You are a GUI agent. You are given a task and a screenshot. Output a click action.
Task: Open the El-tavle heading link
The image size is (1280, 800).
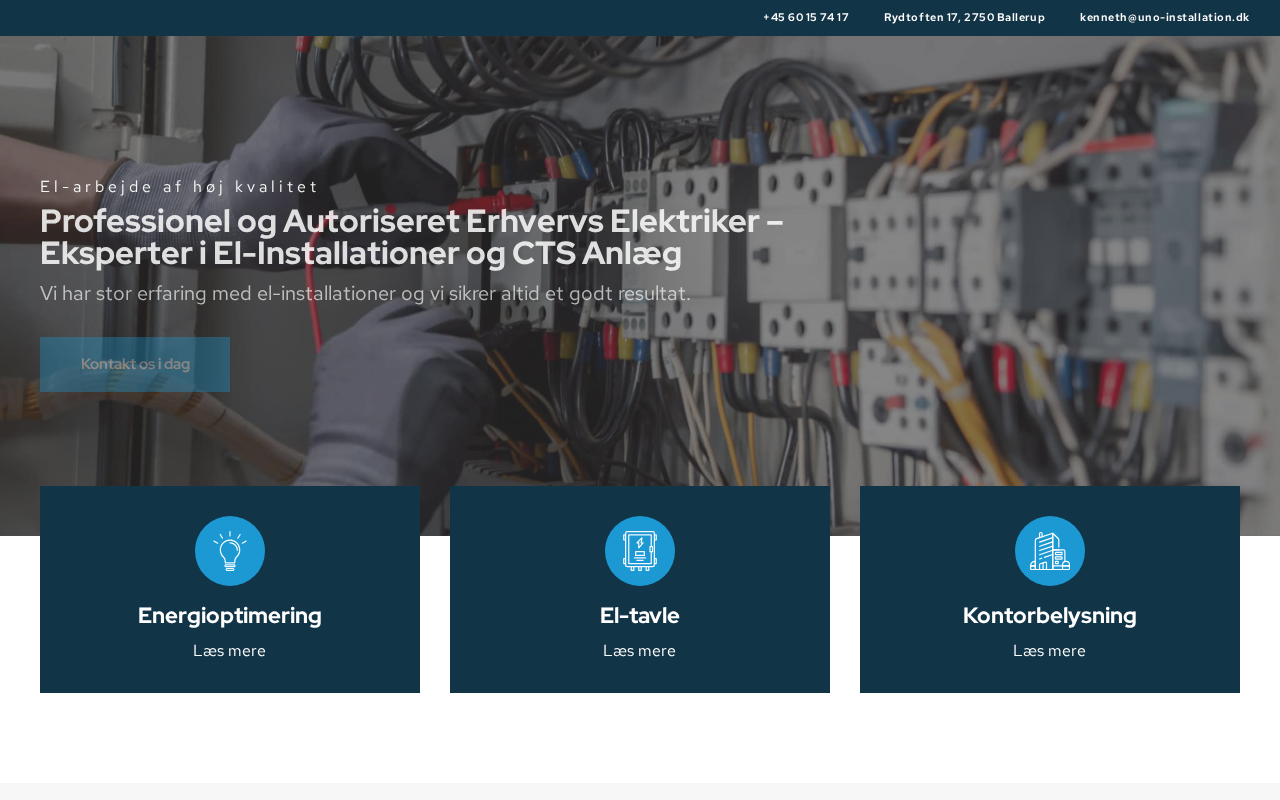tap(640, 615)
